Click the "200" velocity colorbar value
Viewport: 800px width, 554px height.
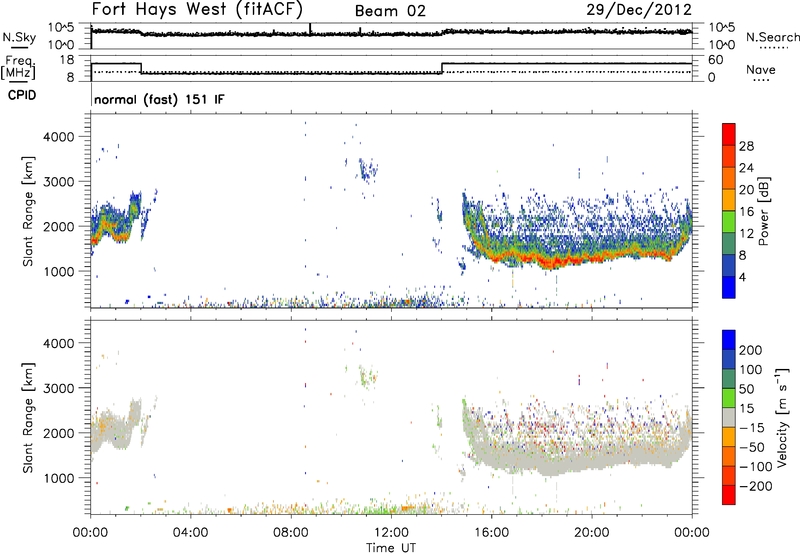[751, 350]
